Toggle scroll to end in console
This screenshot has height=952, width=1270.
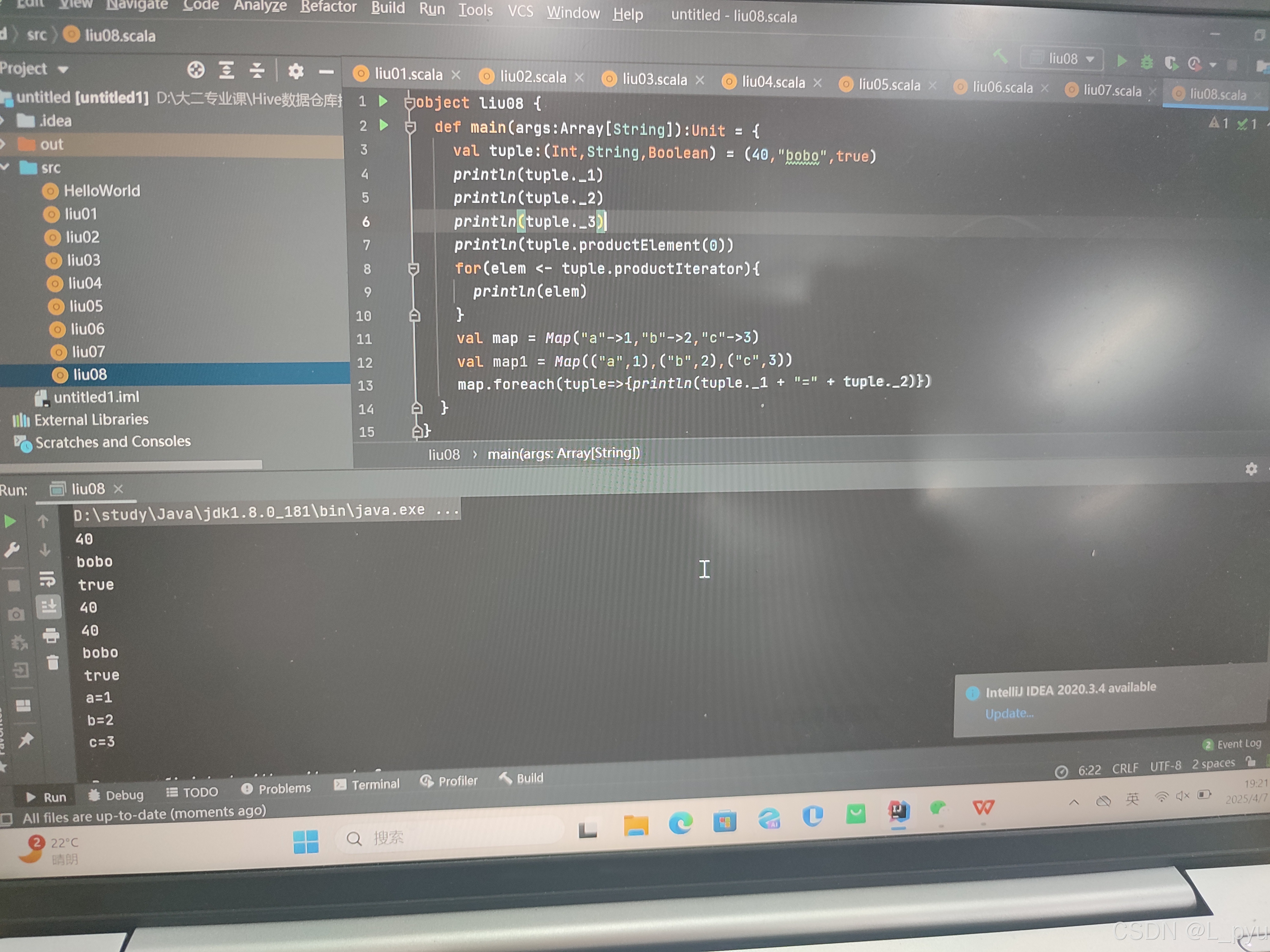pos(50,606)
